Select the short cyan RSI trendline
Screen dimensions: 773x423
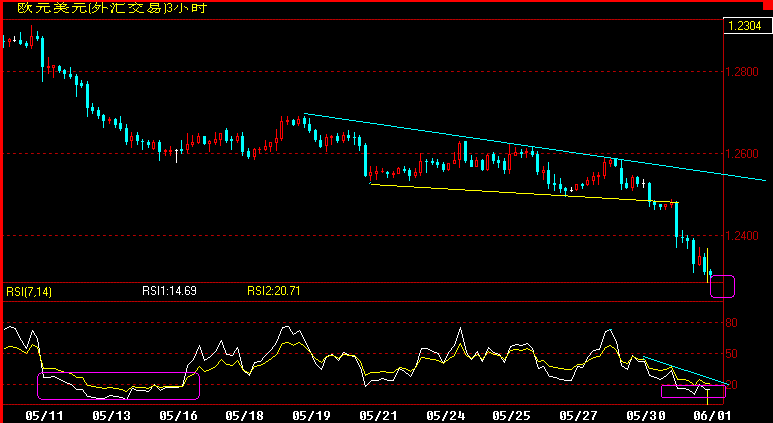(x=685, y=370)
